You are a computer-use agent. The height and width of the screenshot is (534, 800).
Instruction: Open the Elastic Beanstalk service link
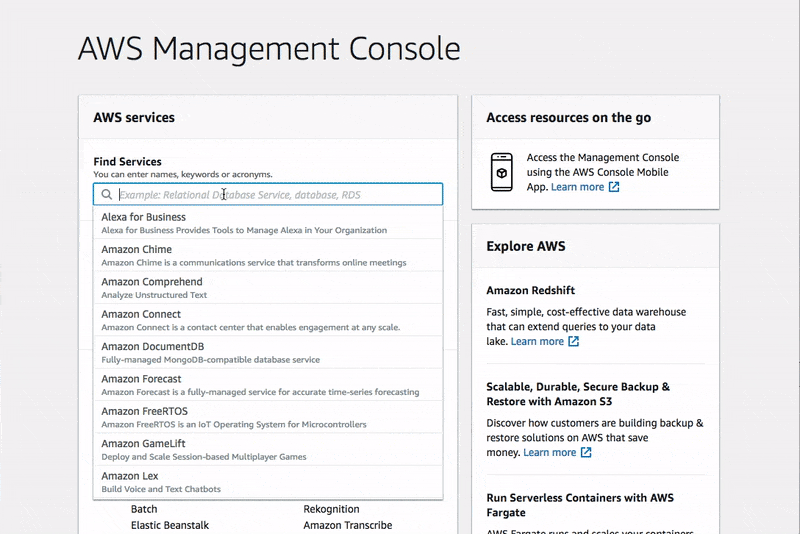pos(170,525)
